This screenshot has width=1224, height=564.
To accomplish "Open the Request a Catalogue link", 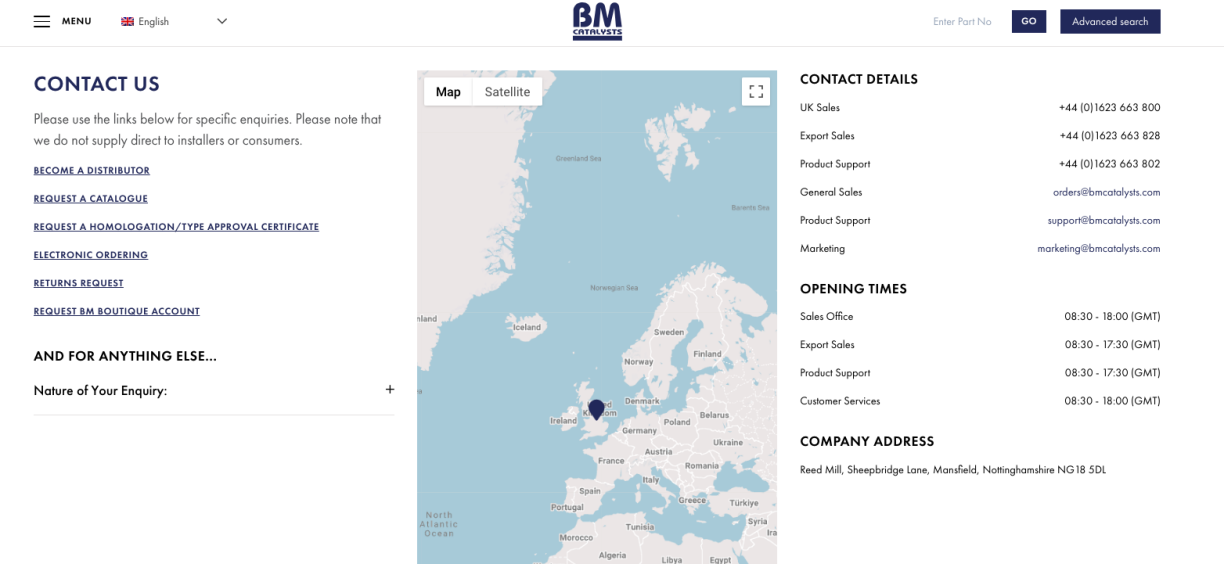I will (91, 199).
